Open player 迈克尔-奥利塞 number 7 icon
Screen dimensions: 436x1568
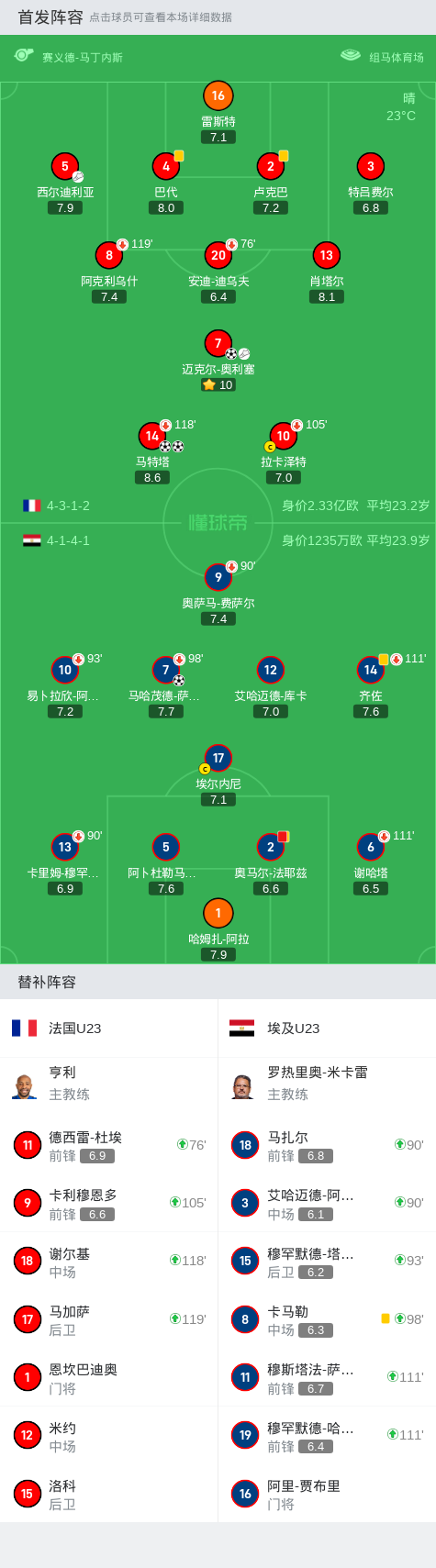coord(218,343)
